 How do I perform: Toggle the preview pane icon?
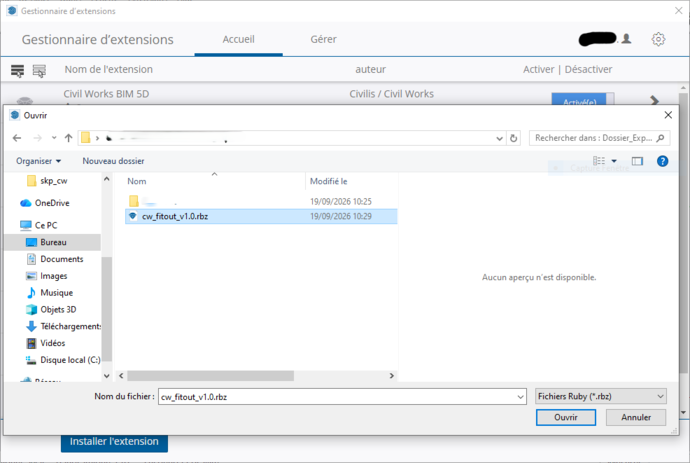click(637, 161)
